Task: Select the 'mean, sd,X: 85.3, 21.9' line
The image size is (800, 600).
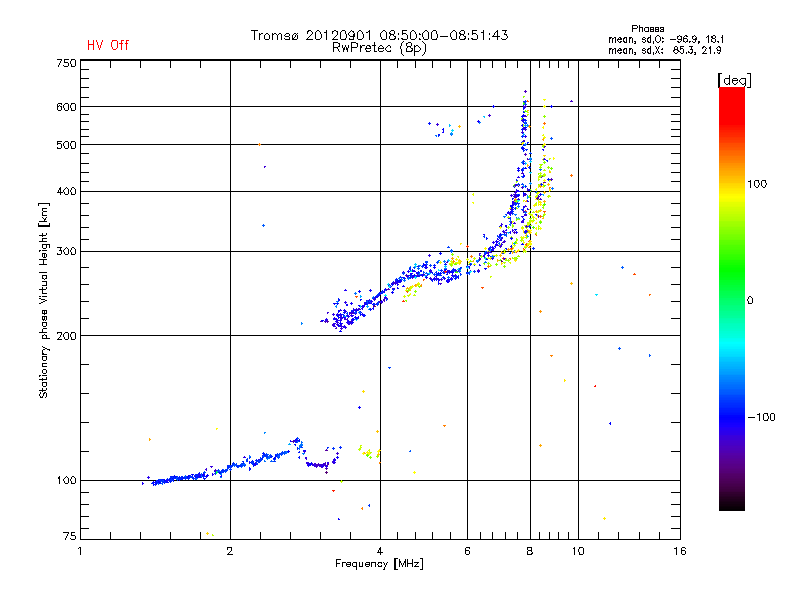Action: coord(664,50)
